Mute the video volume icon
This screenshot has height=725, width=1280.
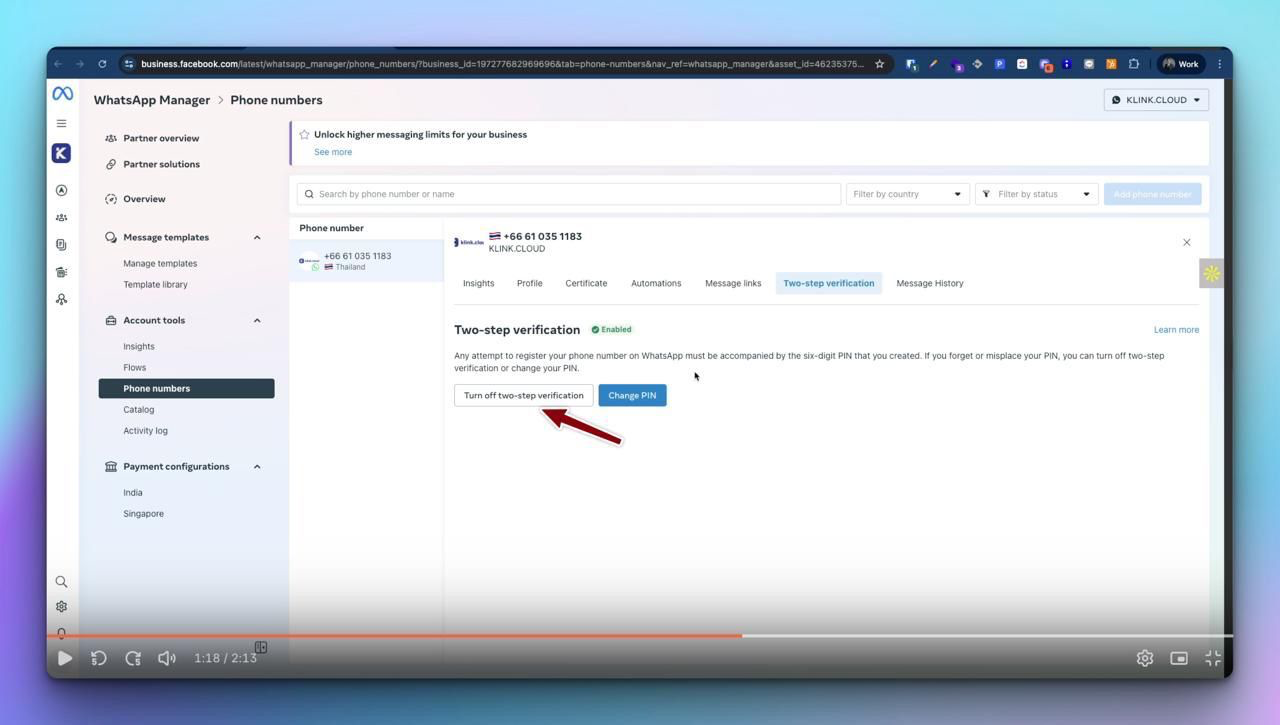pyautogui.click(x=167, y=658)
